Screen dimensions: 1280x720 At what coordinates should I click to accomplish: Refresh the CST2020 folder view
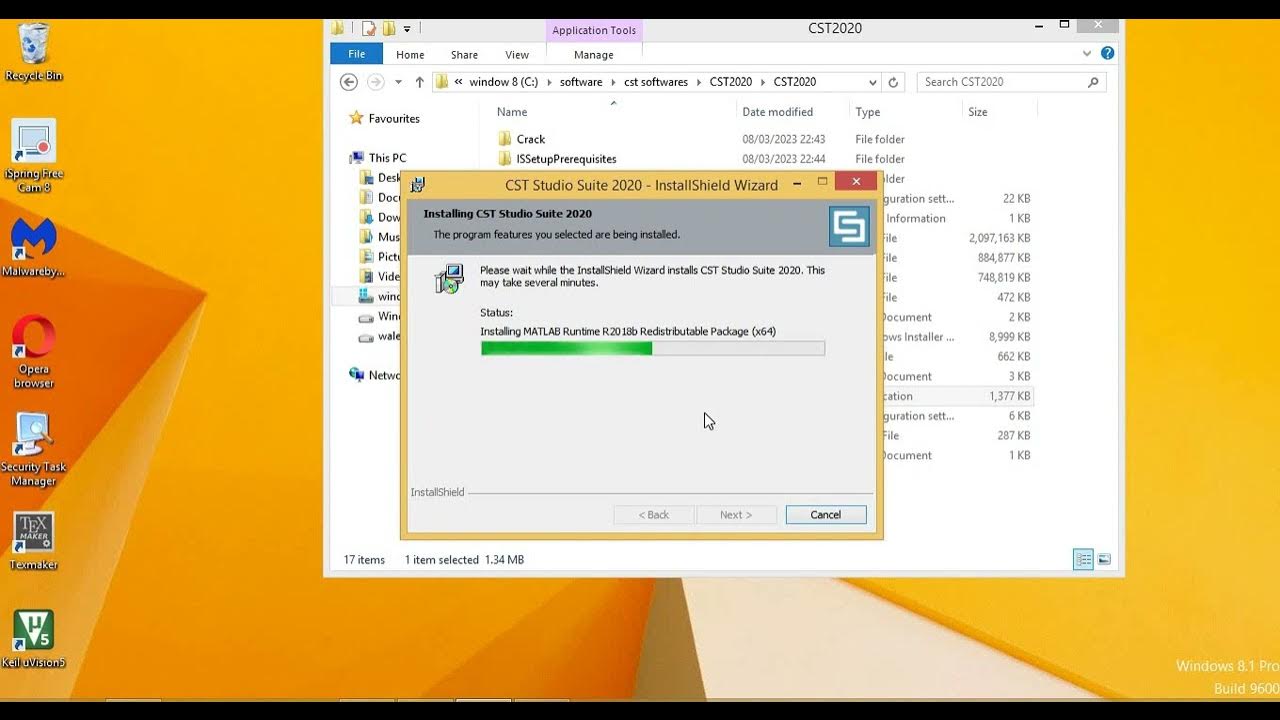[894, 82]
